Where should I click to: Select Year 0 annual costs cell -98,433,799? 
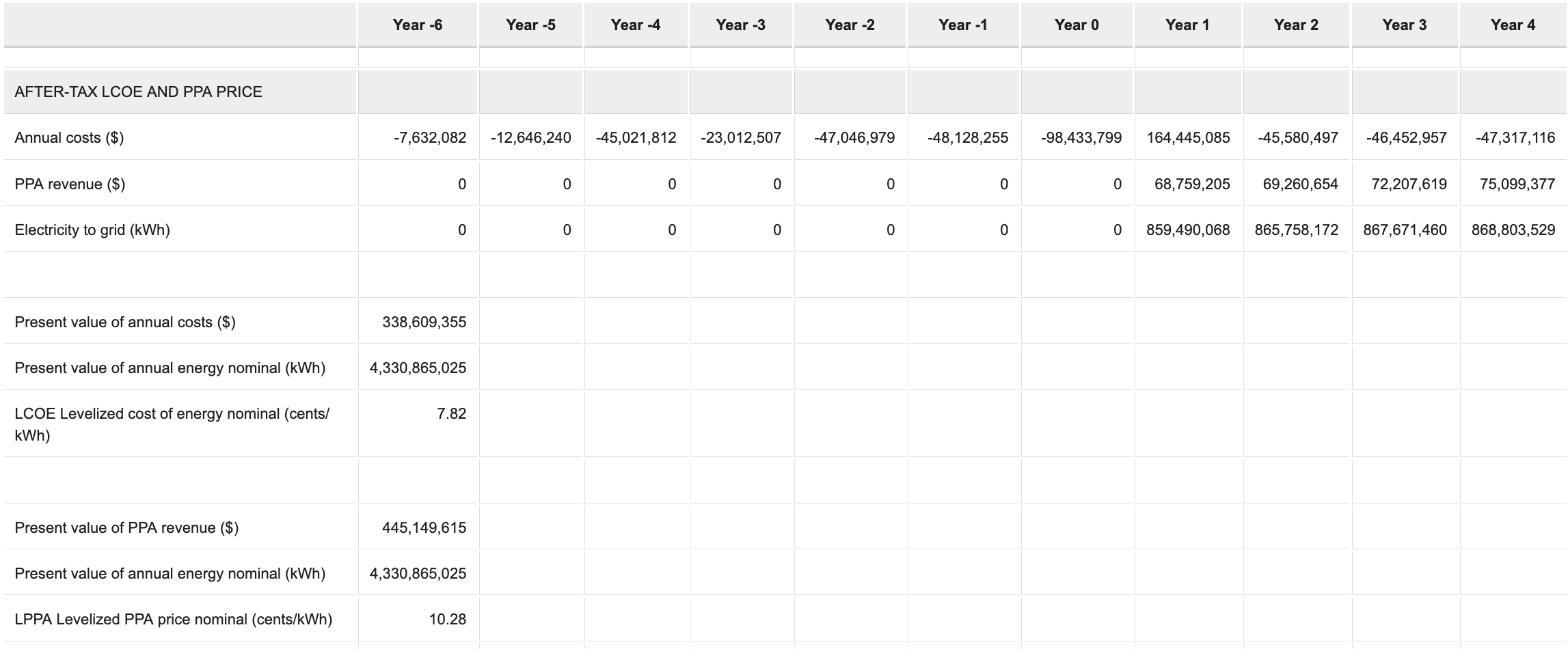pos(1081,138)
